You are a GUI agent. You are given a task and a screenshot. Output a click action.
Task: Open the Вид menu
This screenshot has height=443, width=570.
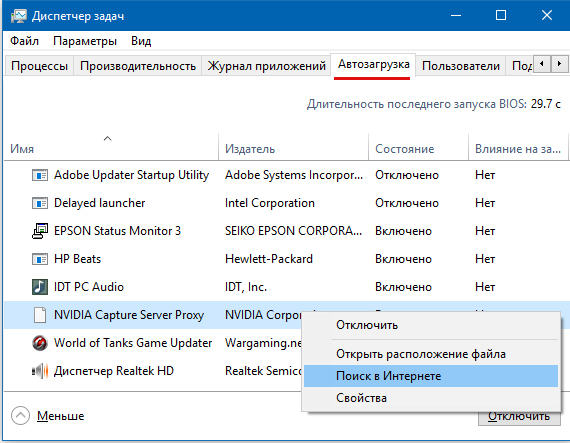pos(141,41)
